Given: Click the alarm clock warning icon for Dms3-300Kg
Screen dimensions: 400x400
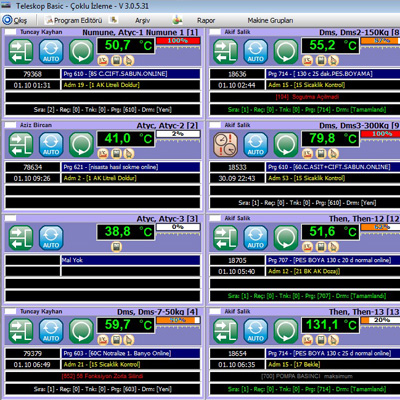Looking at the screenshot, I should pyautogui.click(x=225, y=145).
